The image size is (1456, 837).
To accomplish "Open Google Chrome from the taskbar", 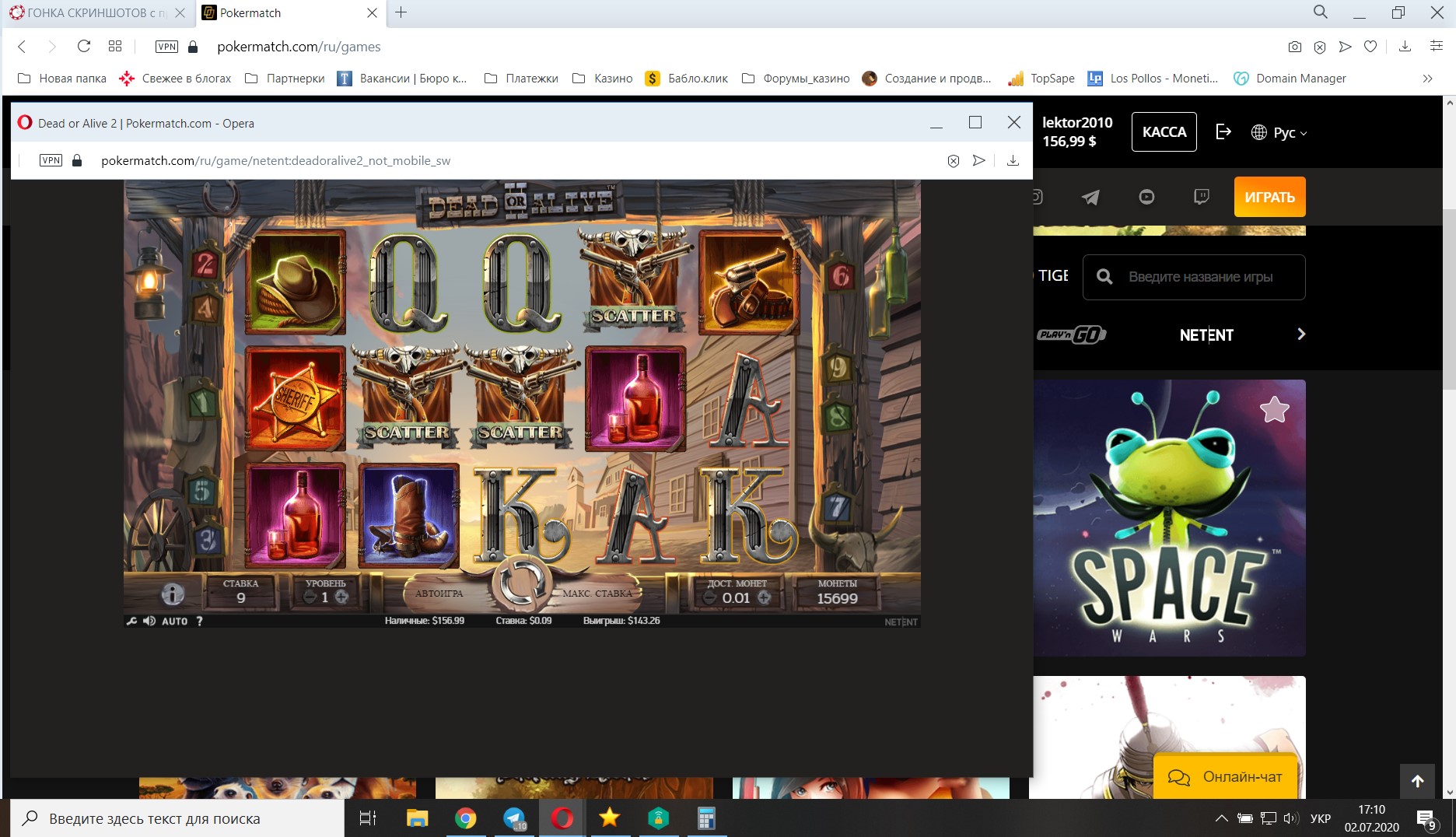I will 465,818.
